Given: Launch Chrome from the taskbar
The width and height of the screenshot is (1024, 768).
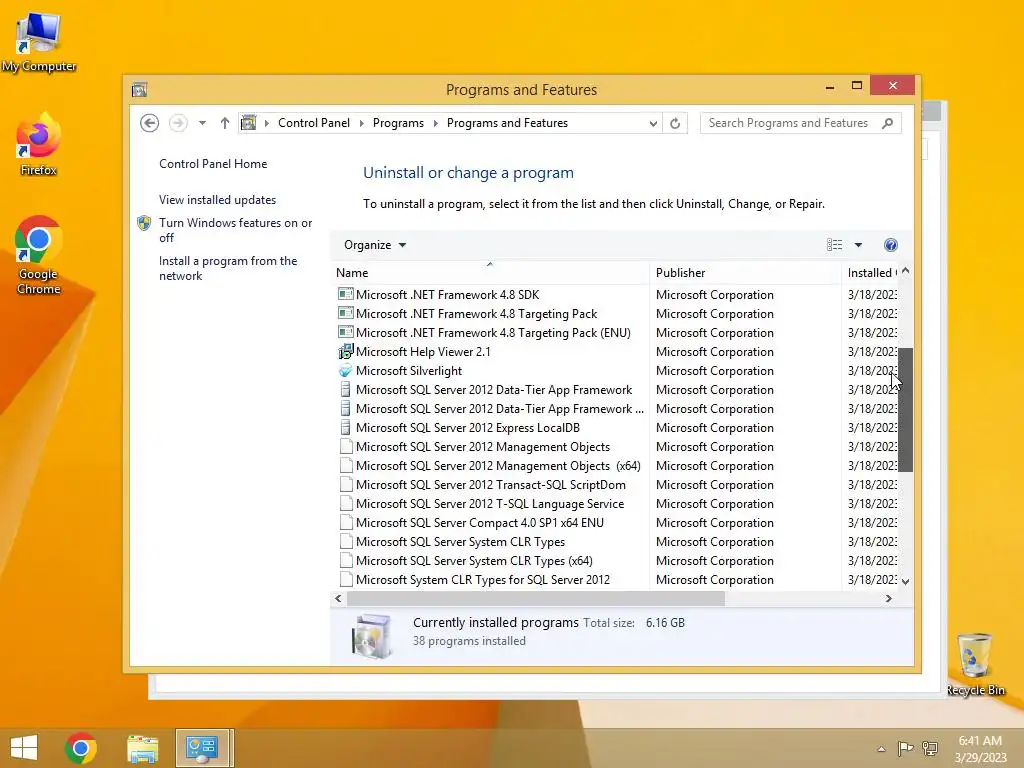Looking at the screenshot, I should (x=81, y=748).
